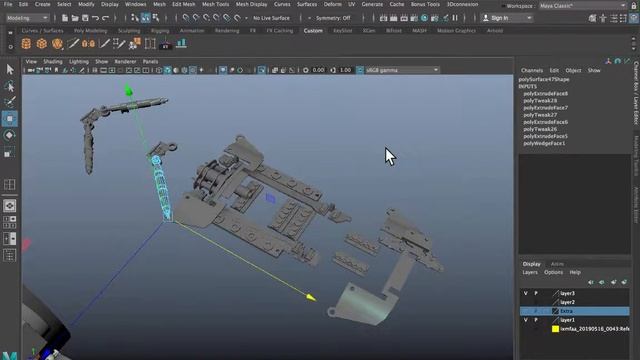Activate the Move tool in toolbox
Screen dimensions: 640x360
pyautogui.click(x=10, y=119)
